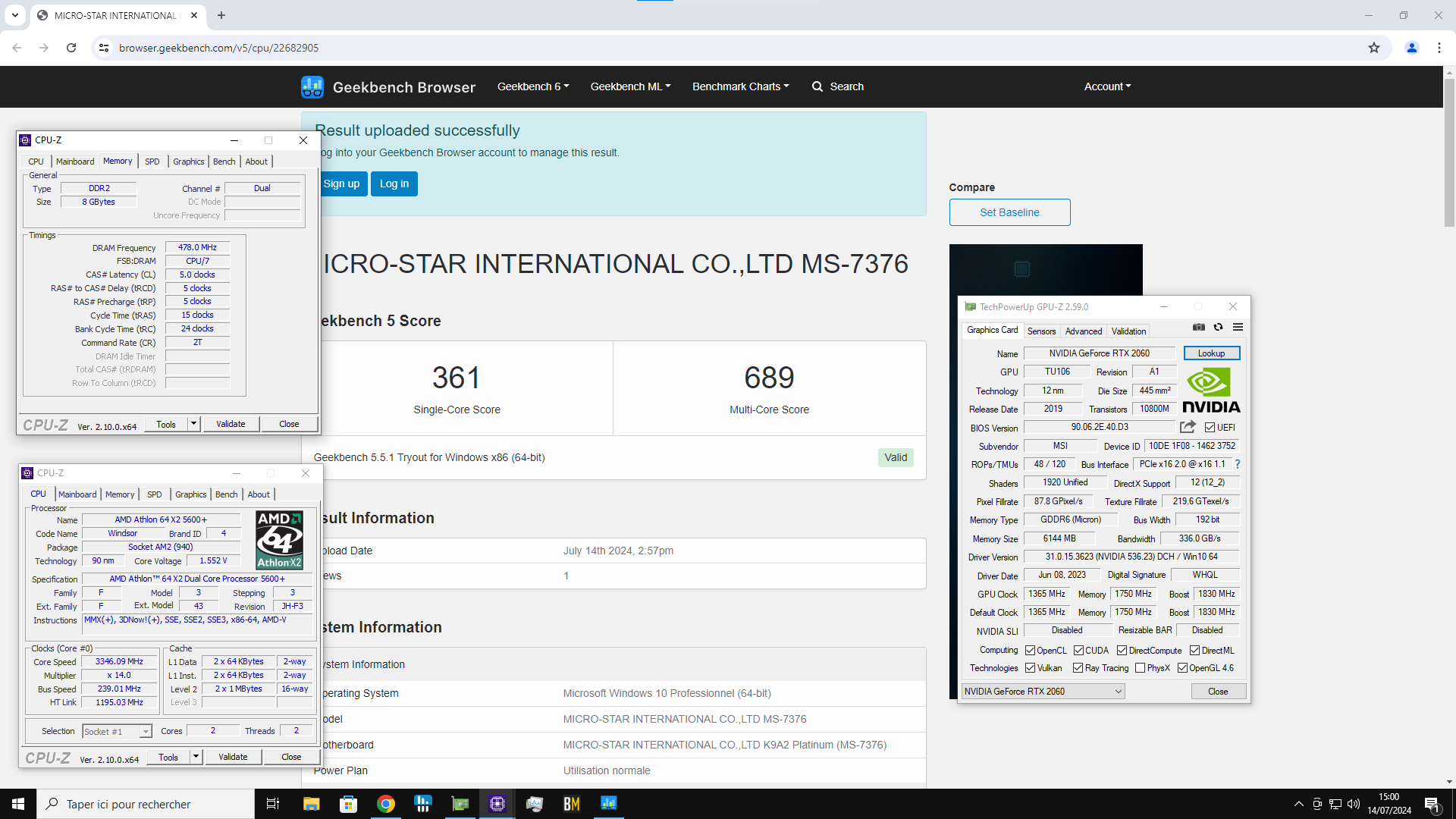This screenshot has width=1456, height=819.
Task: Expand the Geekbench ML menu
Action: [631, 86]
